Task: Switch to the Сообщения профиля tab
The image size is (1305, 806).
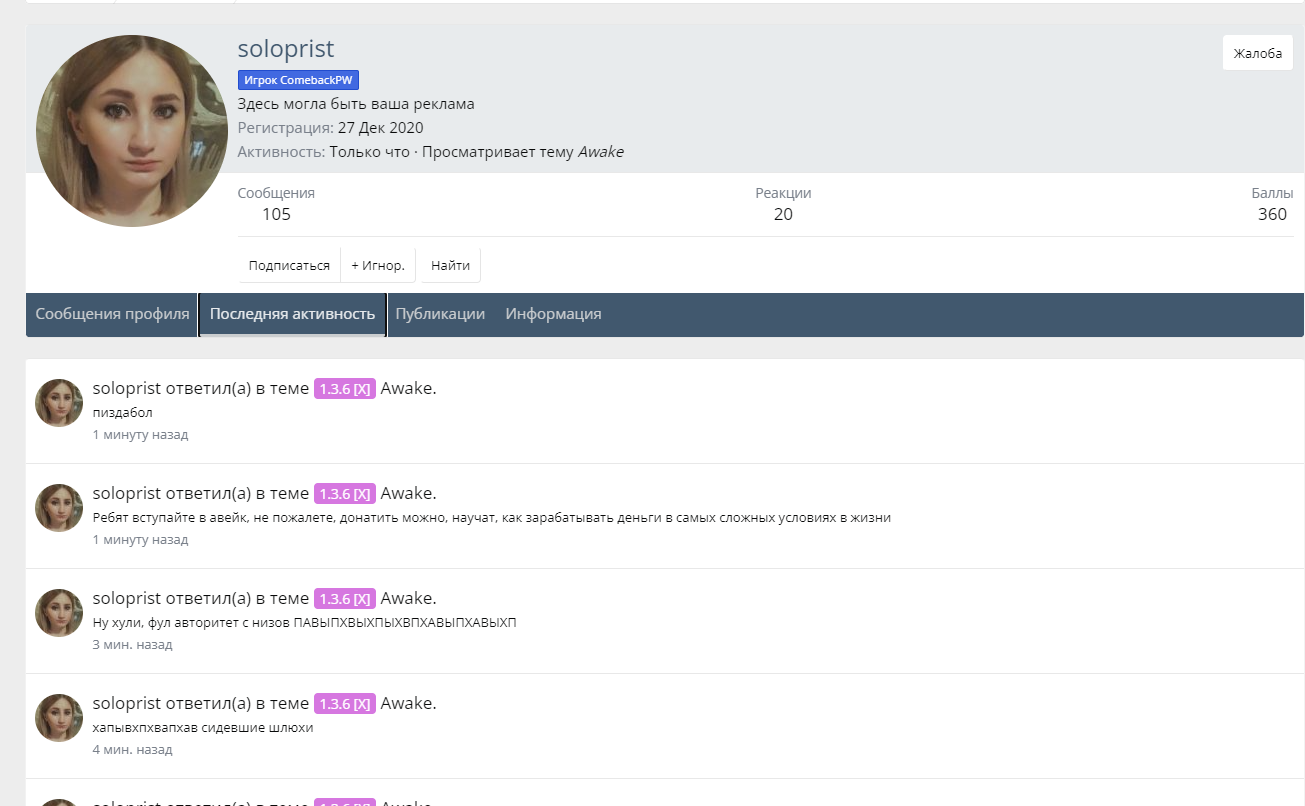Action: [x=112, y=314]
